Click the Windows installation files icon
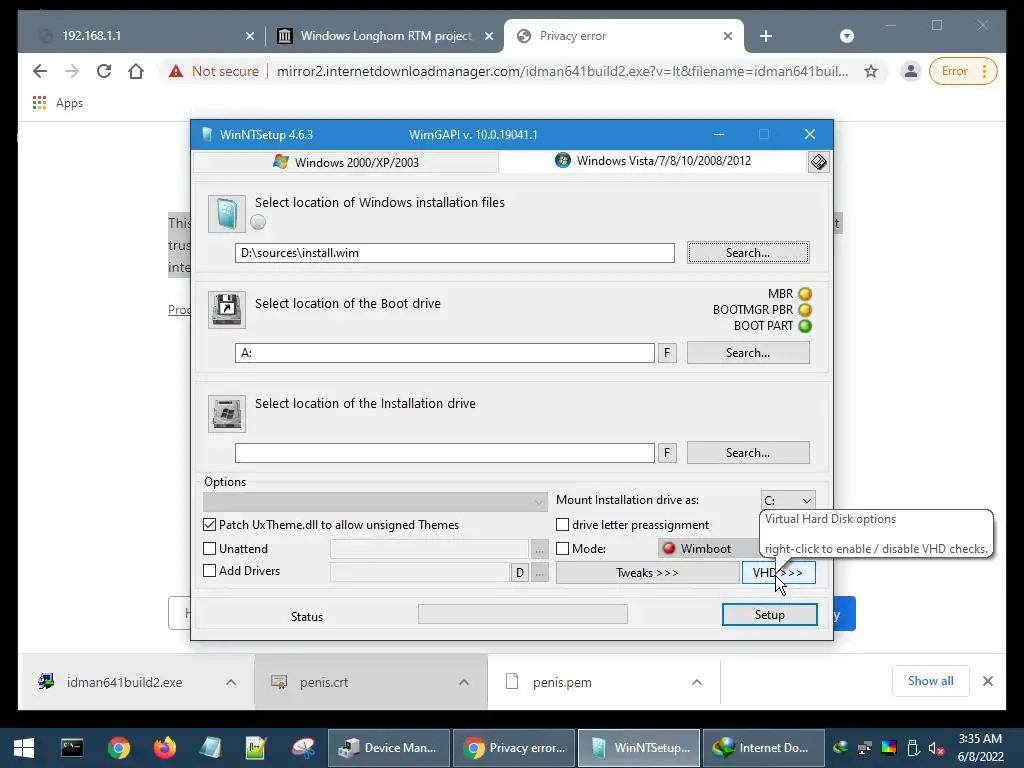 pos(227,214)
